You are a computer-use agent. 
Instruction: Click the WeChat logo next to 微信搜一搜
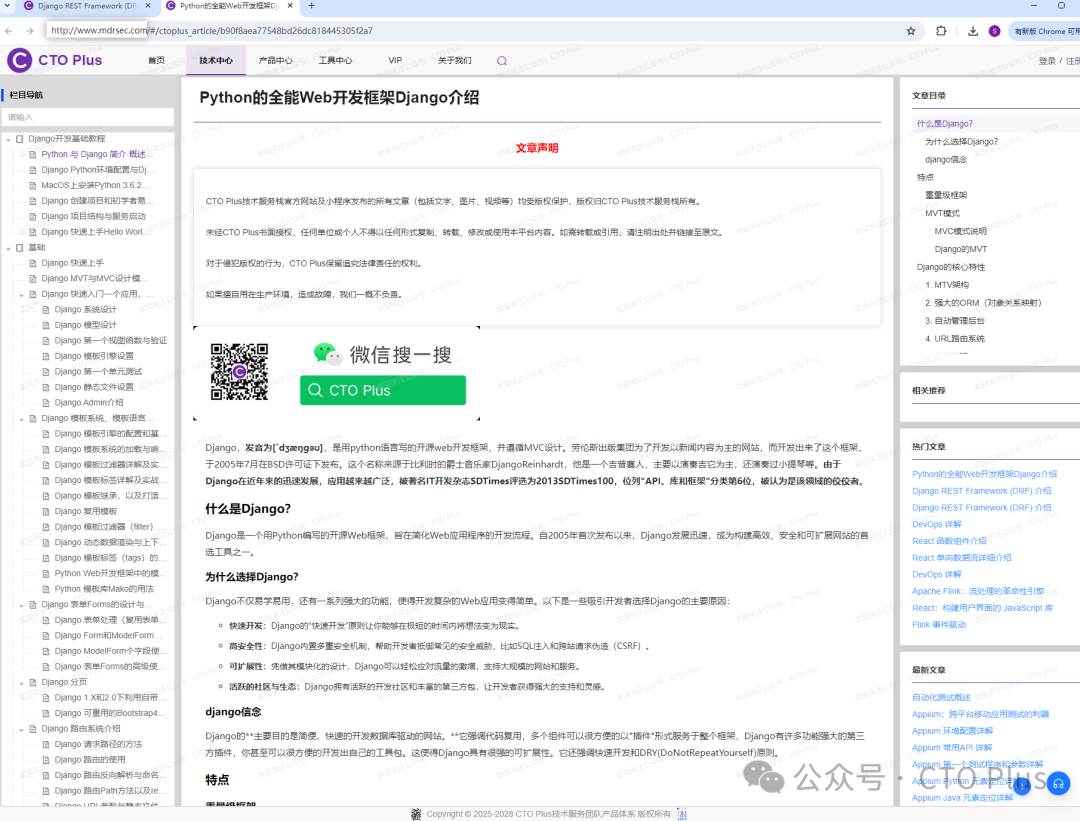click(328, 354)
